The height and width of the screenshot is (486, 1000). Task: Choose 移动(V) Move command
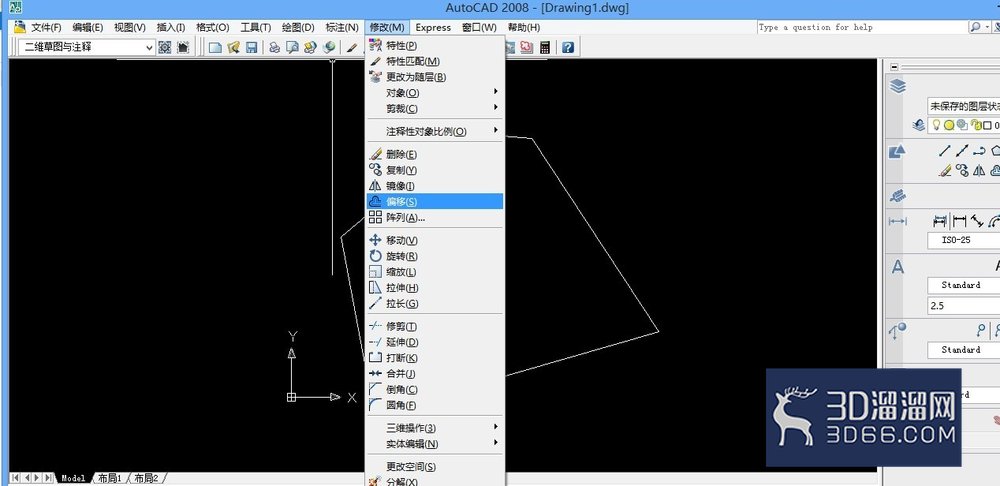pyautogui.click(x=435, y=240)
